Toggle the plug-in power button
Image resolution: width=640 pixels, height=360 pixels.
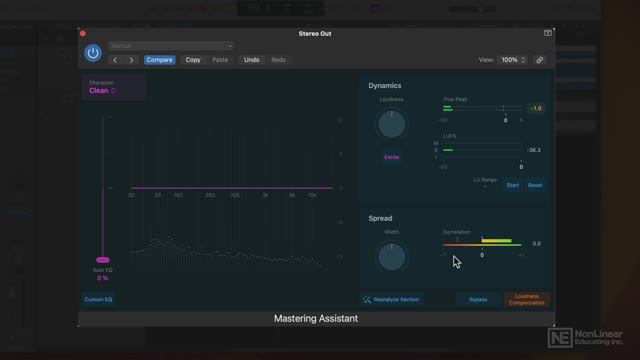pyautogui.click(x=93, y=53)
